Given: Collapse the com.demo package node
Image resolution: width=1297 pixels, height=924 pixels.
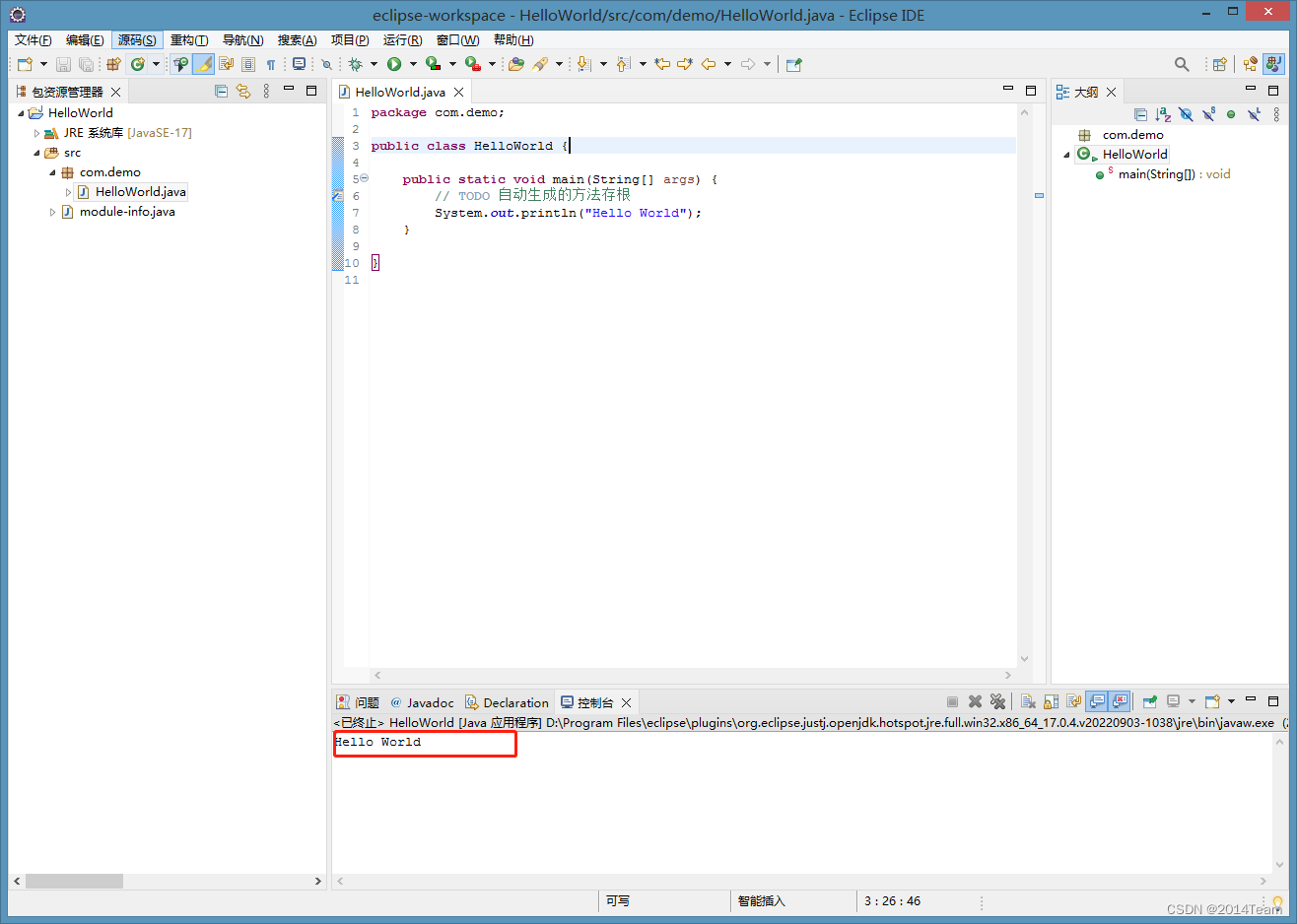Looking at the screenshot, I should point(53,172).
